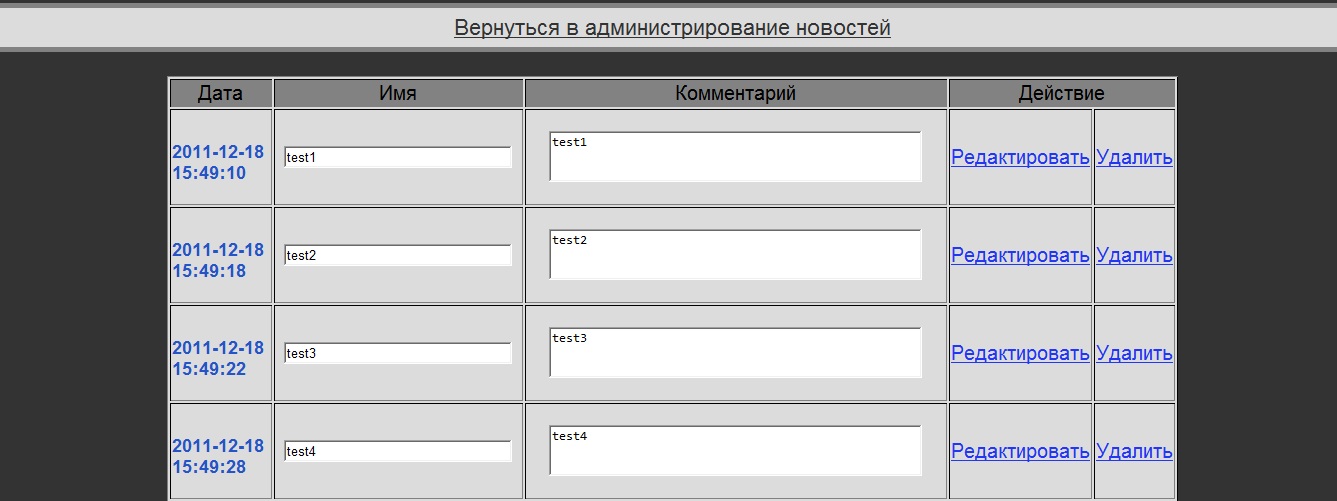Click the 'Дата' column header
1337x501 pixels.
tap(221, 93)
